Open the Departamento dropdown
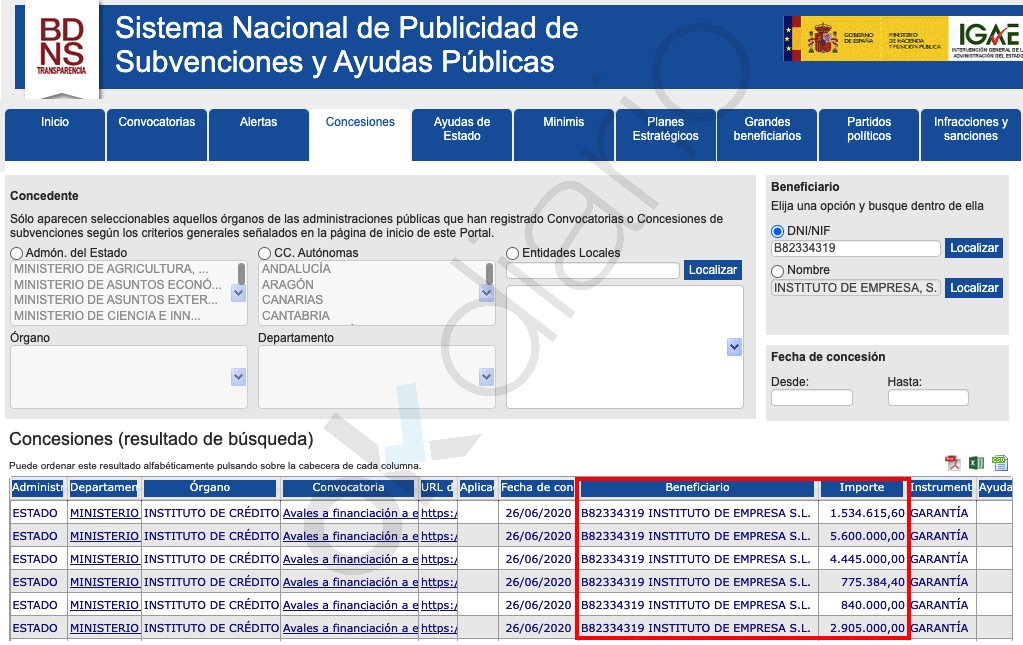The height and width of the screenshot is (645, 1023). point(486,376)
